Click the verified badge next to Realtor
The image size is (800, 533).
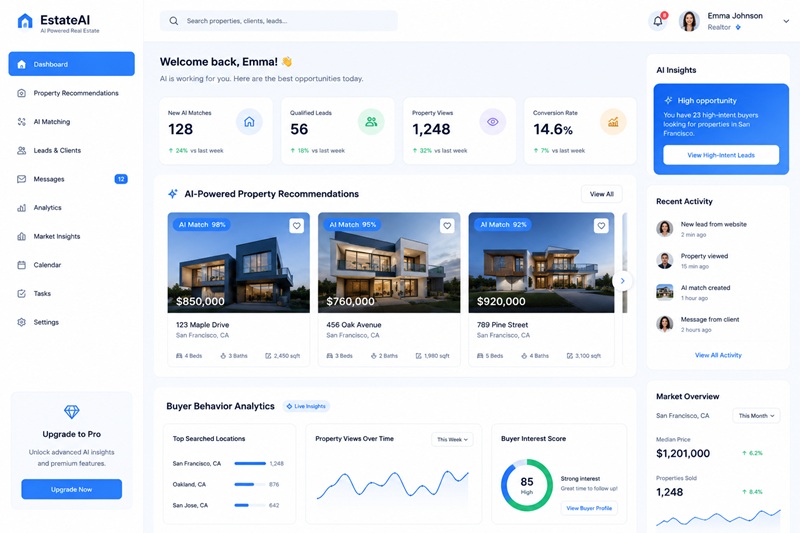point(738,28)
